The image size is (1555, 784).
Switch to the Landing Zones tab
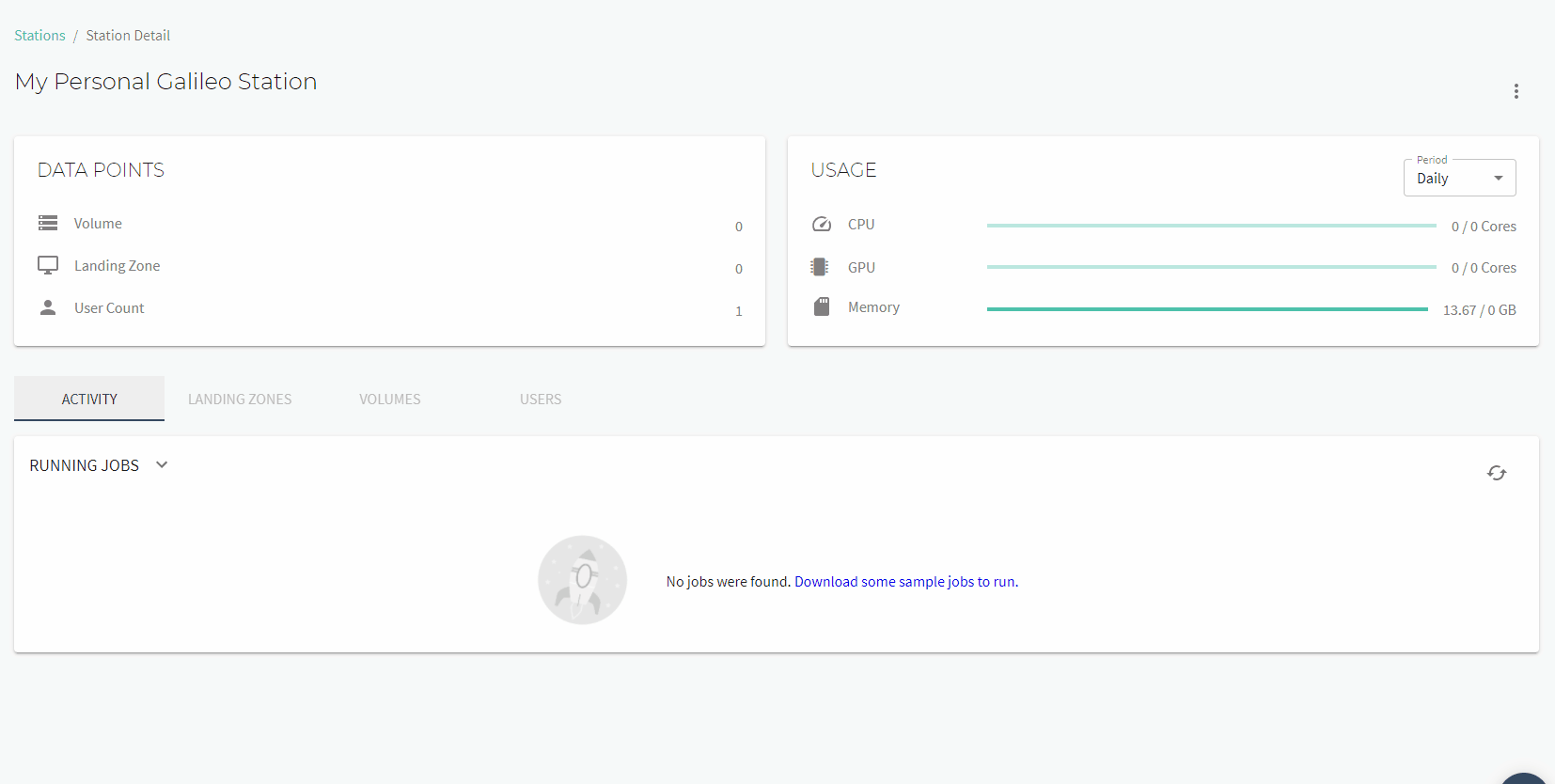pos(240,399)
